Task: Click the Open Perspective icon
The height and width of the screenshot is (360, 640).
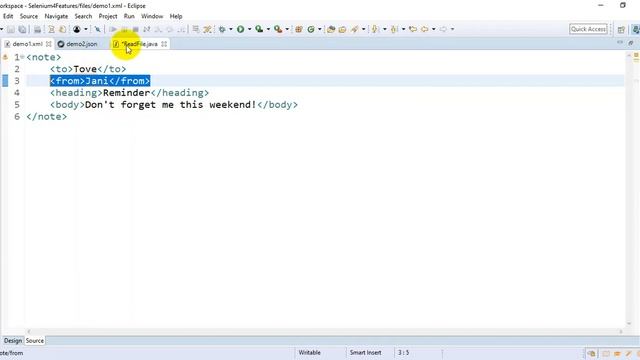Action: click(621, 29)
